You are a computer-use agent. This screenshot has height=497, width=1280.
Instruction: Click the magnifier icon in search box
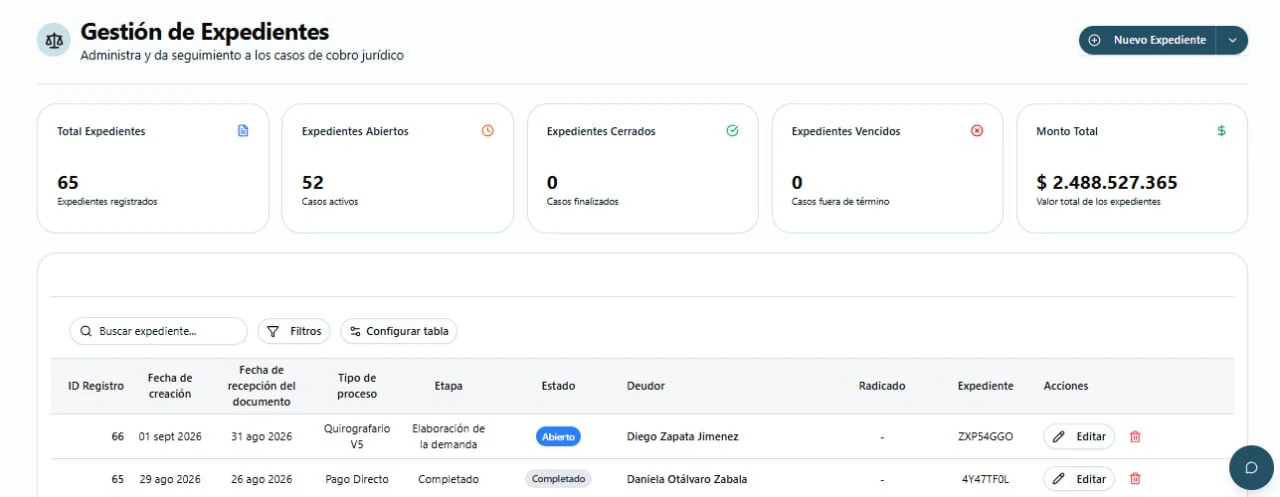[x=86, y=331]
